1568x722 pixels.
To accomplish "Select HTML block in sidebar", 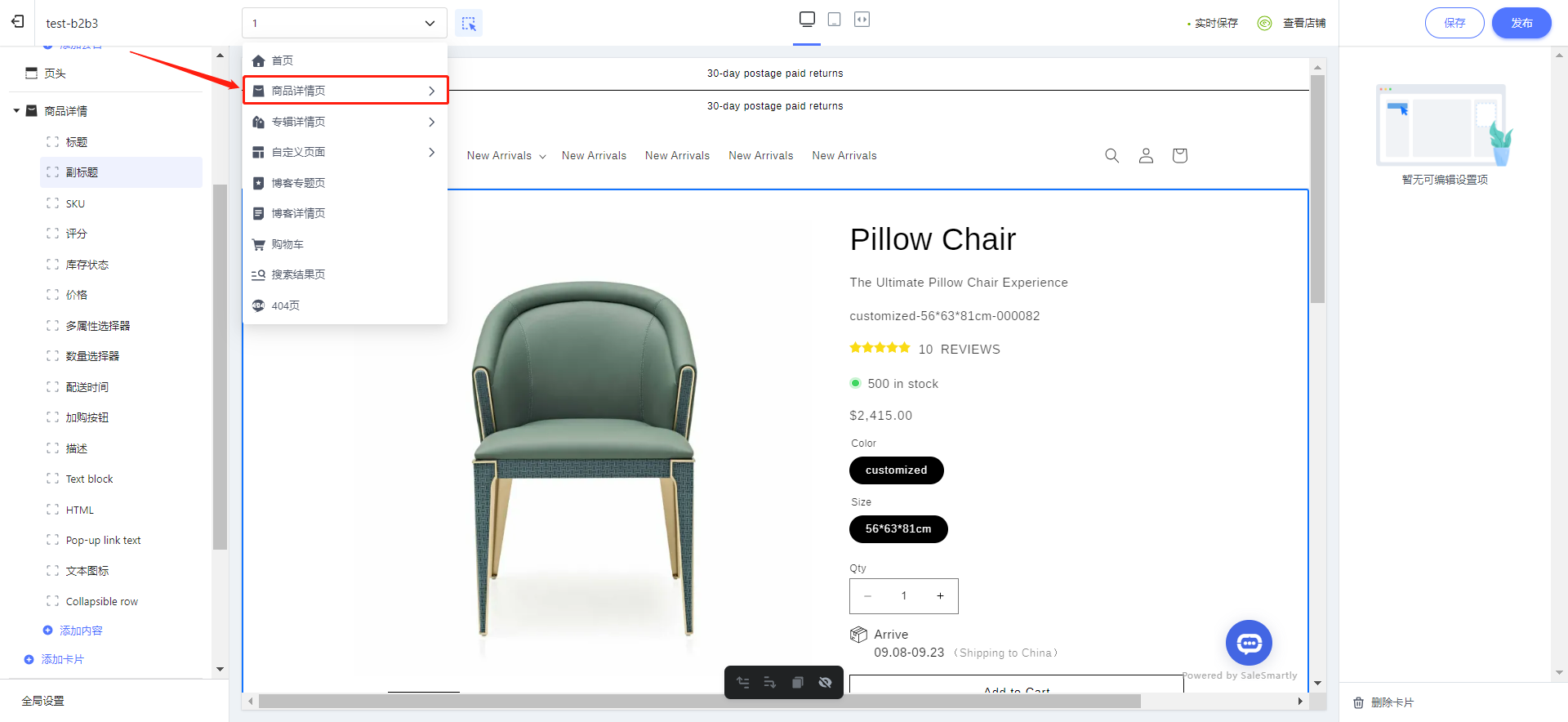I will [121, 510].
